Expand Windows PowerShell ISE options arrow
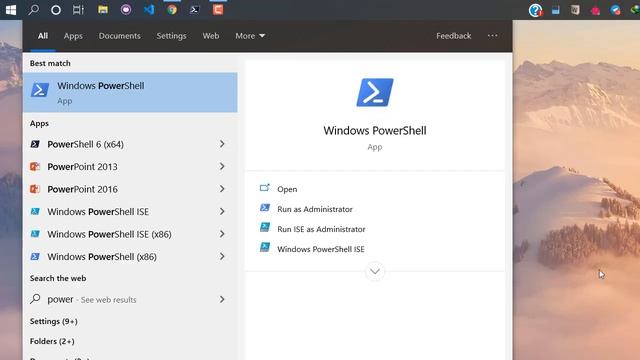Screen dimensions: 640x360 (x=222, y=211)
